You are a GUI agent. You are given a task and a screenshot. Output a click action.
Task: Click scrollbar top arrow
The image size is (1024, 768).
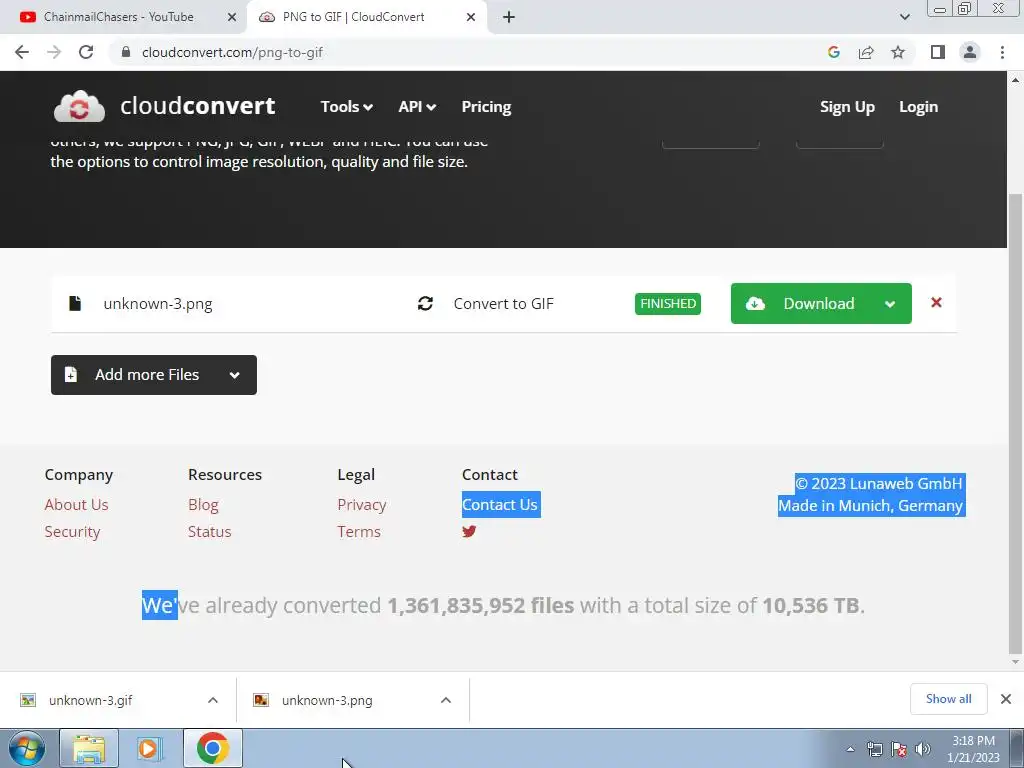(1015, 80)
